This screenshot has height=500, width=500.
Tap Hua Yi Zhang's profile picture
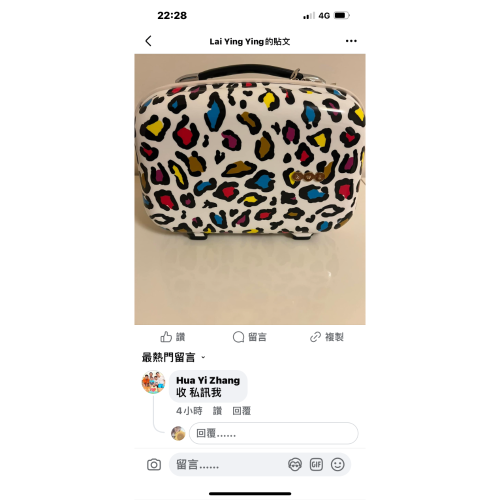point(153,382)
